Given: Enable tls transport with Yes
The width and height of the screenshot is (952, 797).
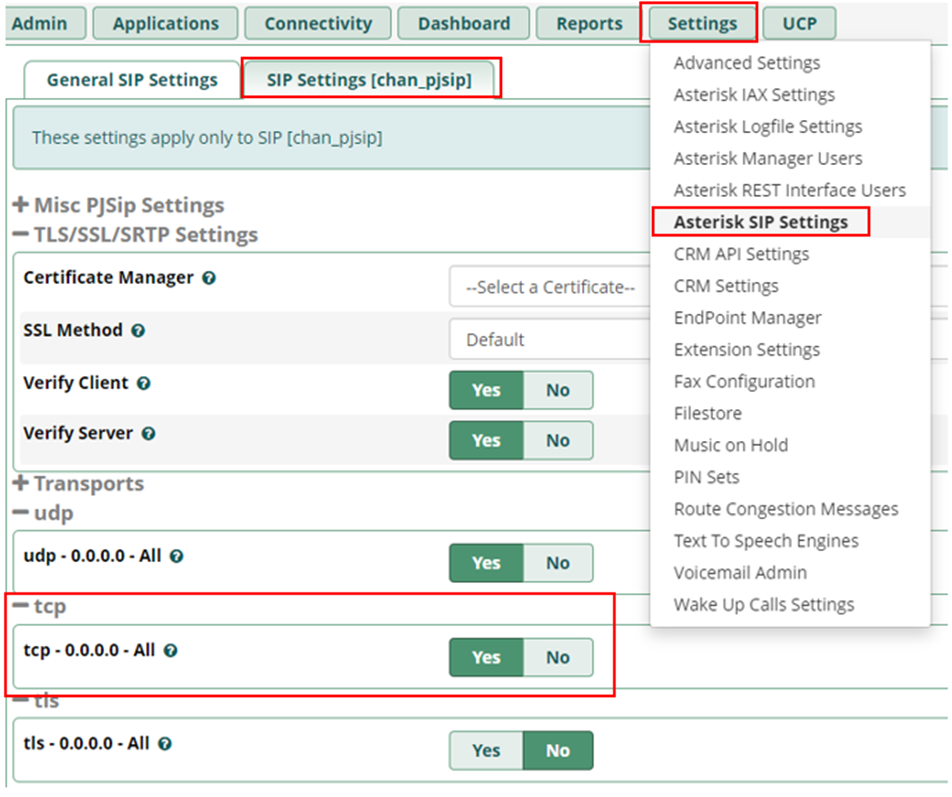Looking at the screenshot, I should pyautogui.click(x=486, y=751).
